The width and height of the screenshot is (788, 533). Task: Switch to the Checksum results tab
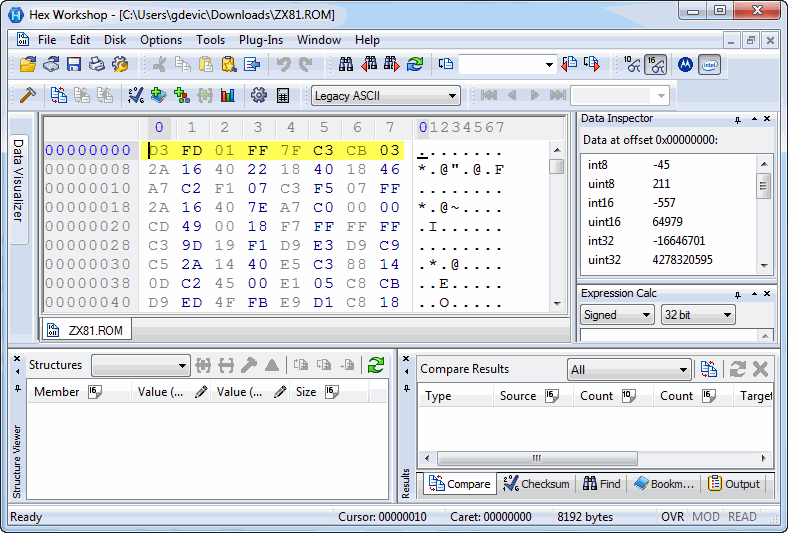(x=536, y=484)
